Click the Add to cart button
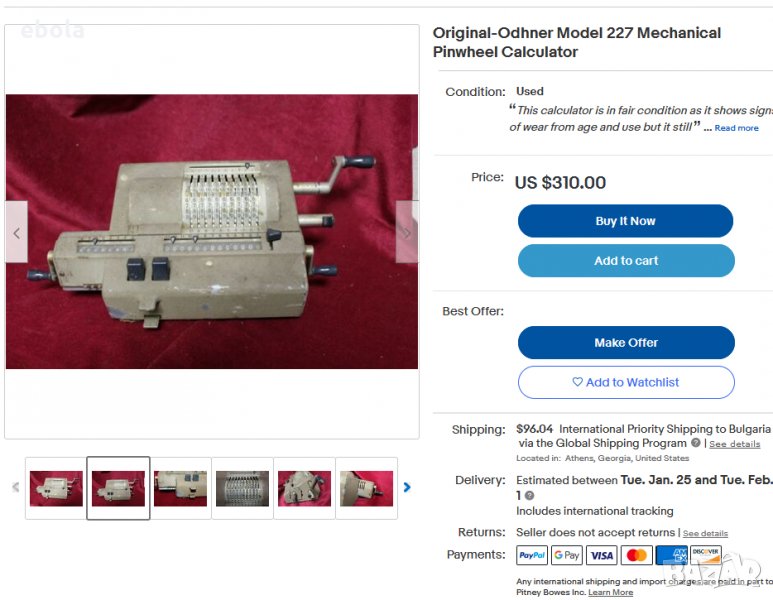The width and height of the screenshot is (773, 600). click(626, 260)
